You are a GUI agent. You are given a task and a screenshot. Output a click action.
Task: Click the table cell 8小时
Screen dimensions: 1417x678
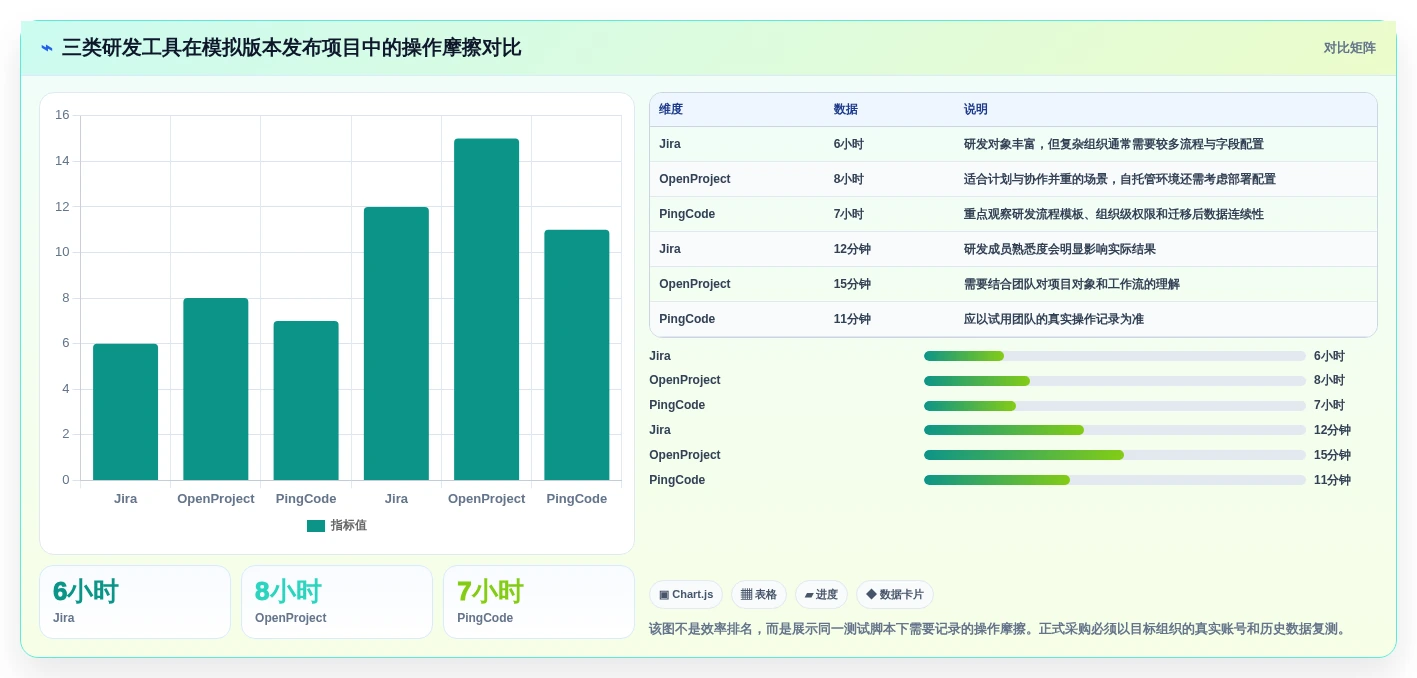848,179
